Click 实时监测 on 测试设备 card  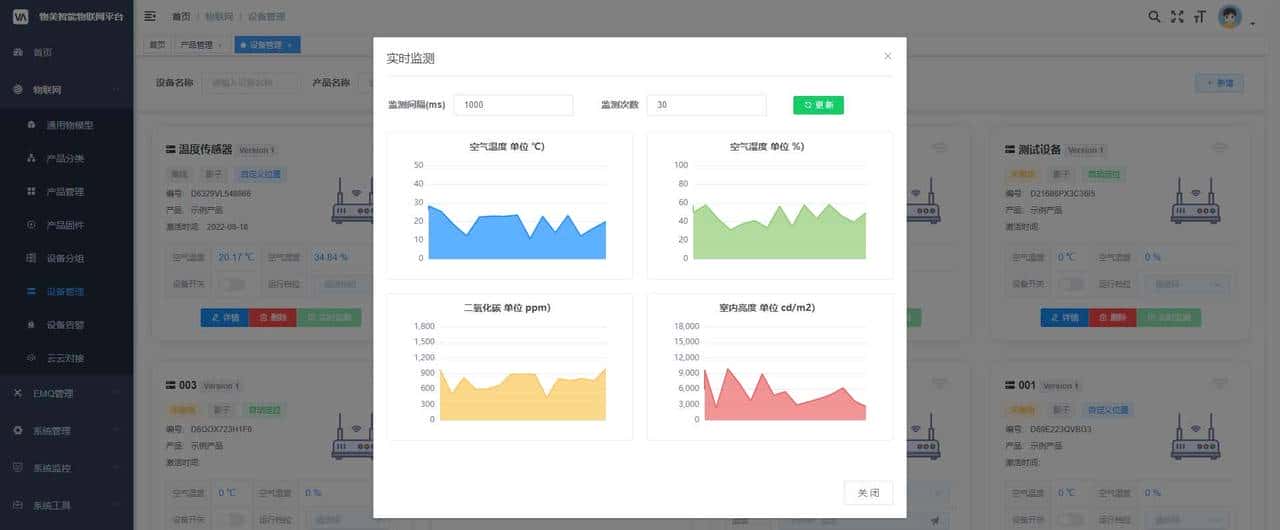1169,317
